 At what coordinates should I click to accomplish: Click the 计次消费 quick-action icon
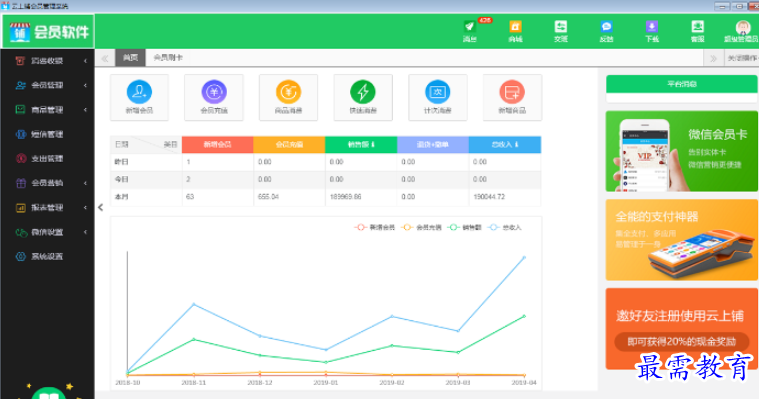[x=438, y=92]
